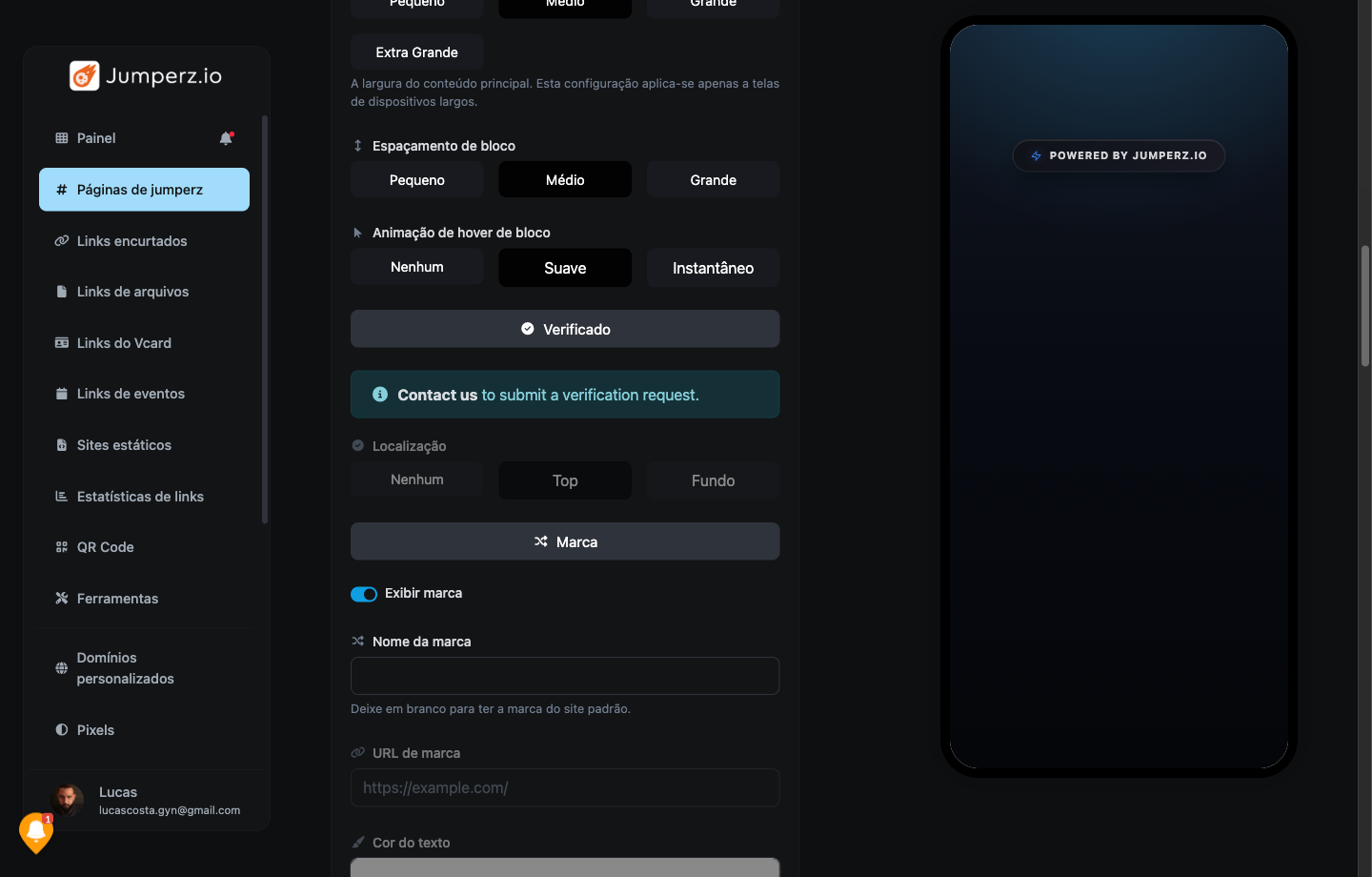Image resolution: width=1372 pixels, height=877 pixels.
Task: Open the notifications bell in Painel row
Action: (x=227, y=138)
